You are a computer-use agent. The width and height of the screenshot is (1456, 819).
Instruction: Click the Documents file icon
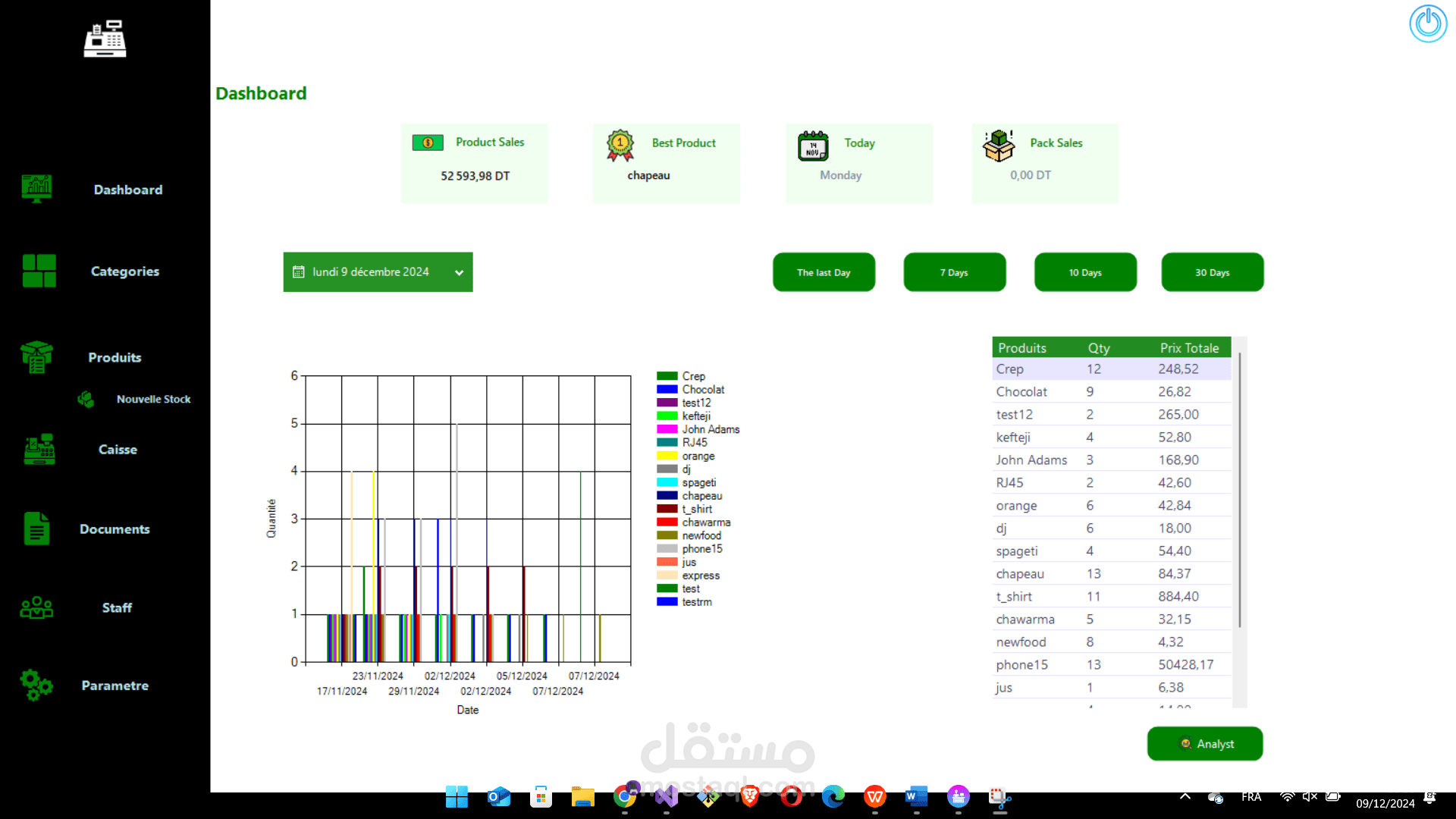coord(36,529)
